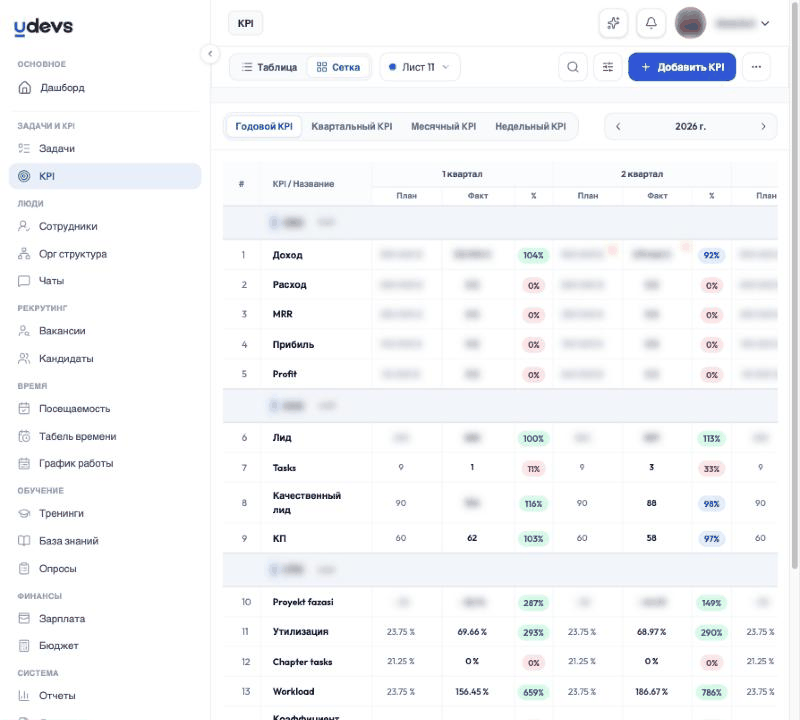The image size is (800, 720).
Task: Click the search magnifier icon
Action: 573,67
